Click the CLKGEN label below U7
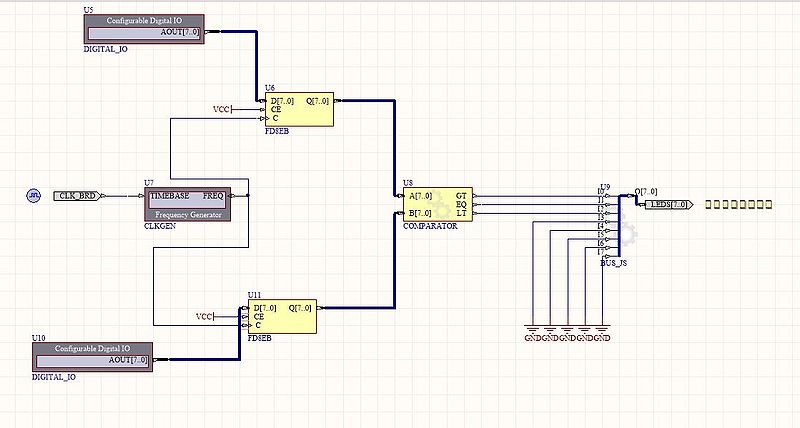This screenshot has width=800, height=428. click(161, 228)
